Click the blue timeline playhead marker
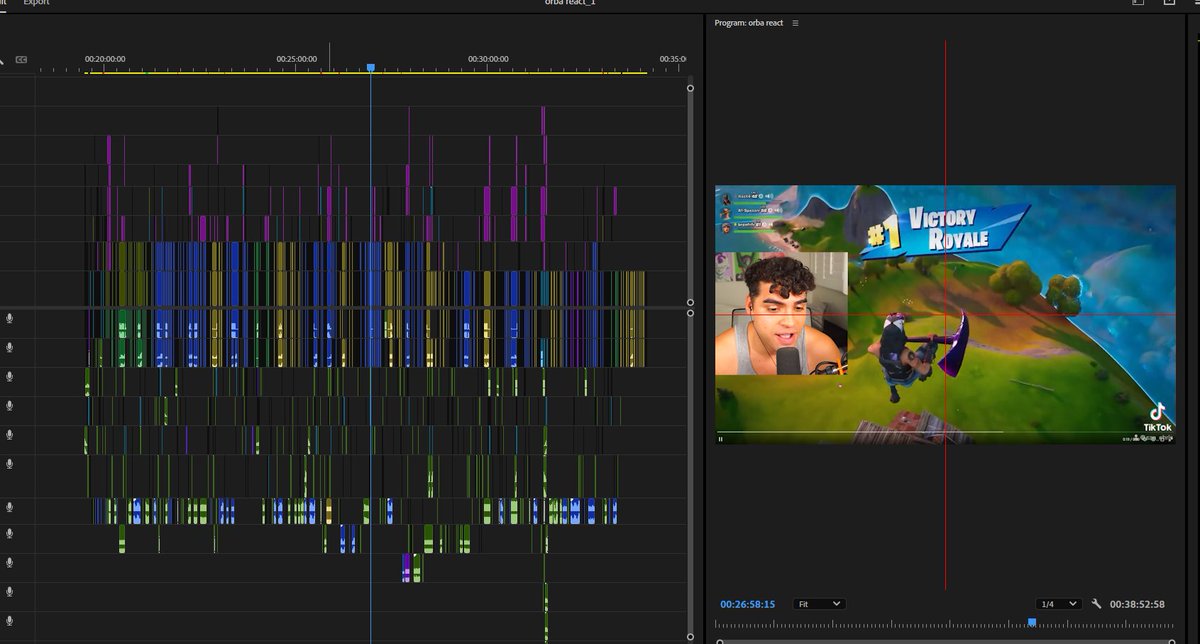The image size is (1200, 644). [370, 68]
